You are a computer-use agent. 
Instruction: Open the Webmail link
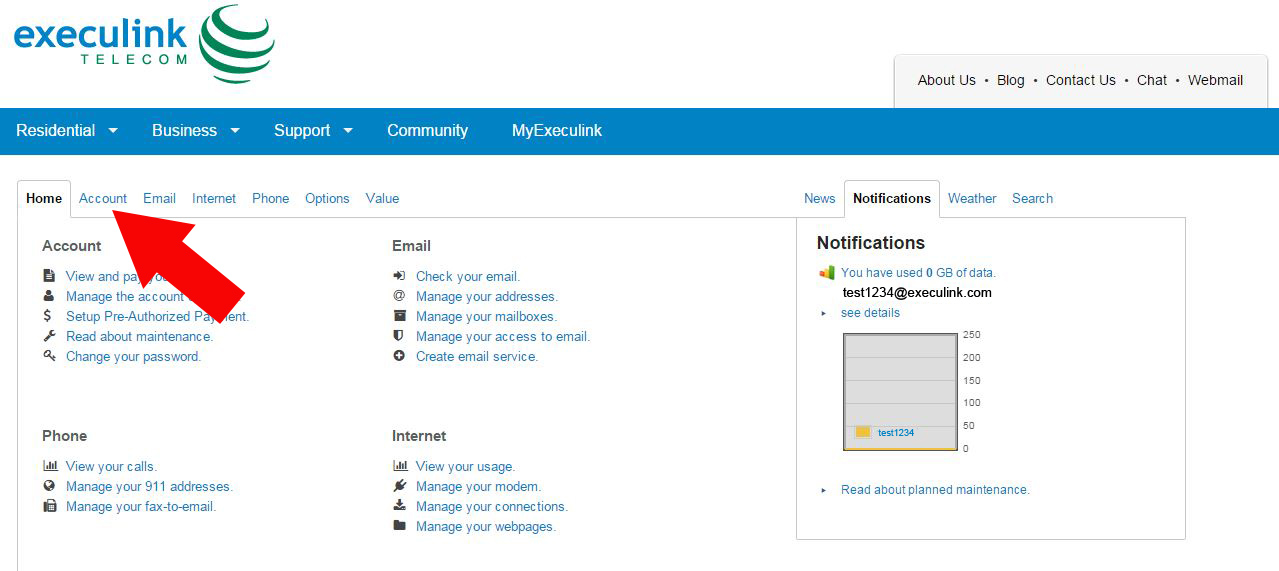[1216, 80]
